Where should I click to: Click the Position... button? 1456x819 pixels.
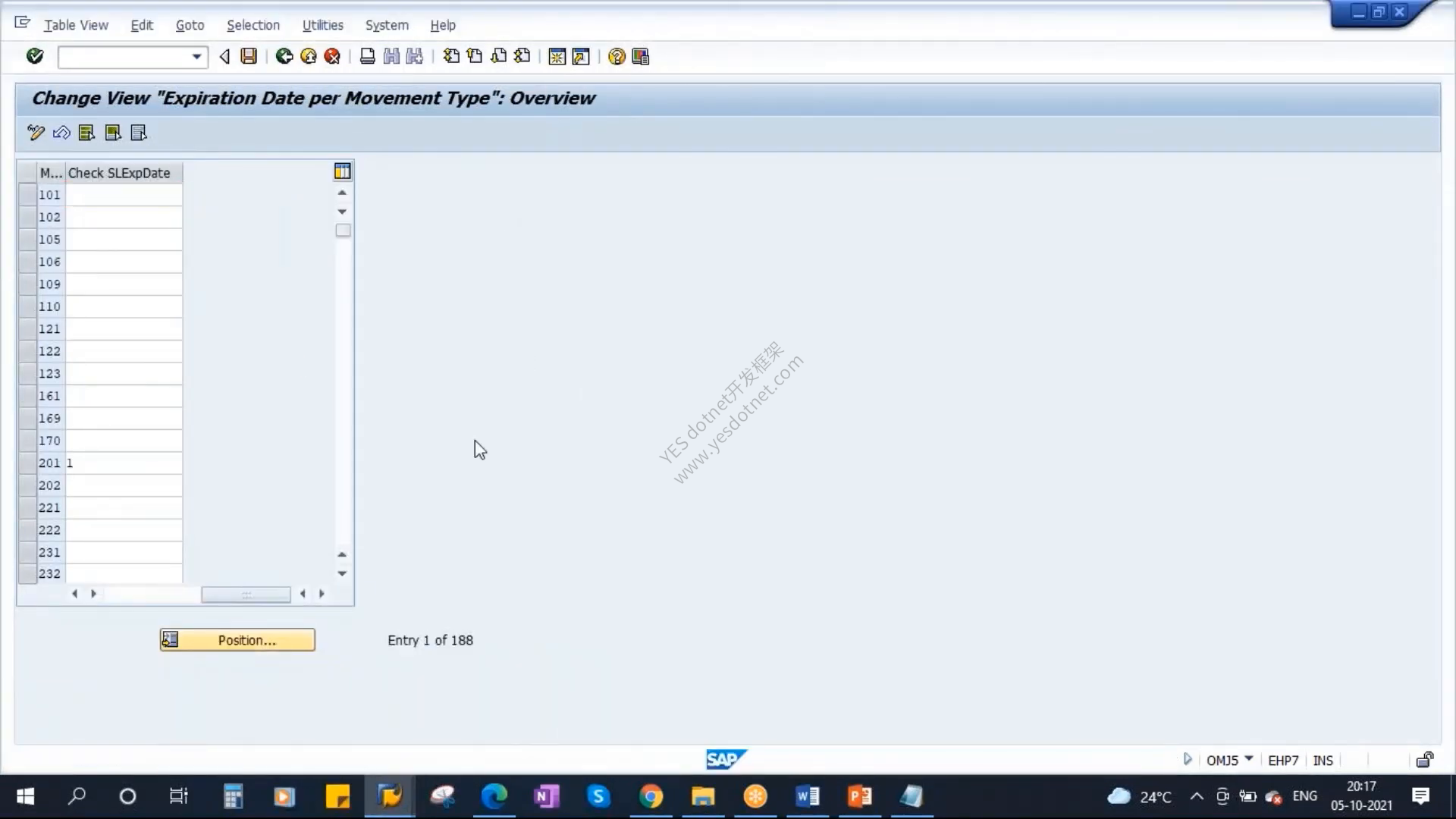coord(237,640)
